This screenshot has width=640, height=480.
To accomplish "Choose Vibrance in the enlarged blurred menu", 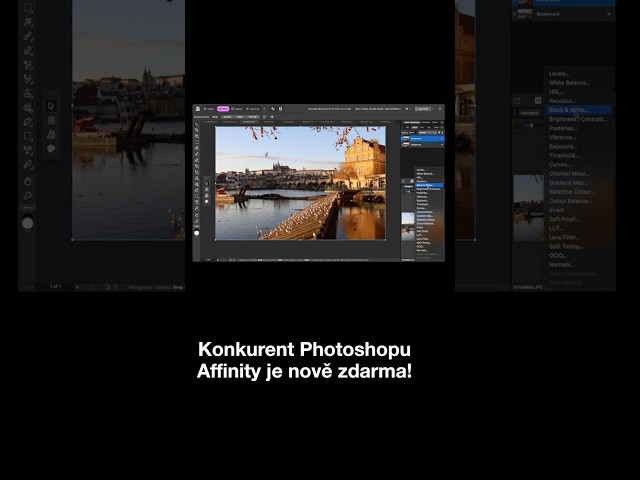I will 562,137.
